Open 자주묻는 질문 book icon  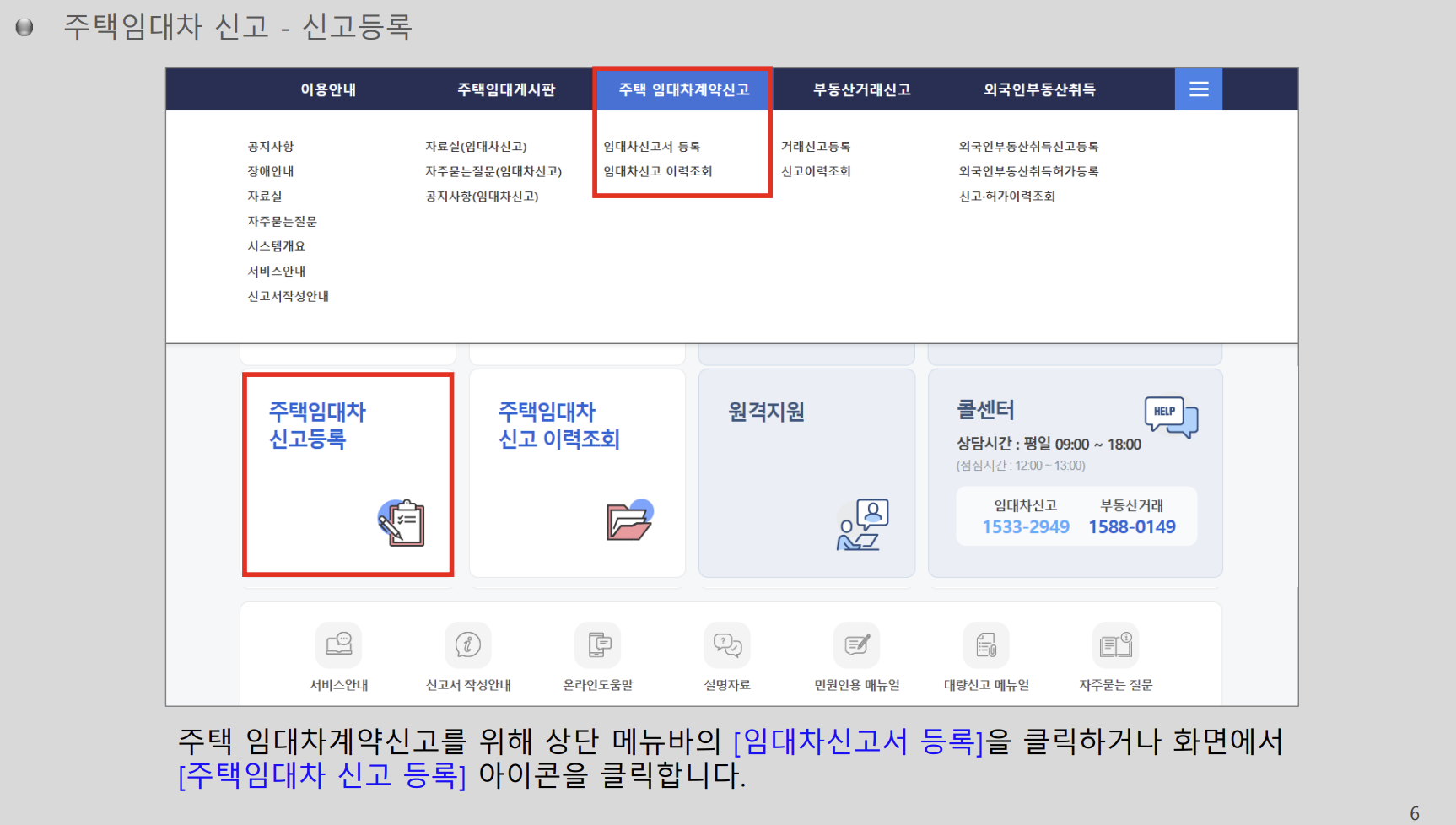click(x=1116, y=644)
